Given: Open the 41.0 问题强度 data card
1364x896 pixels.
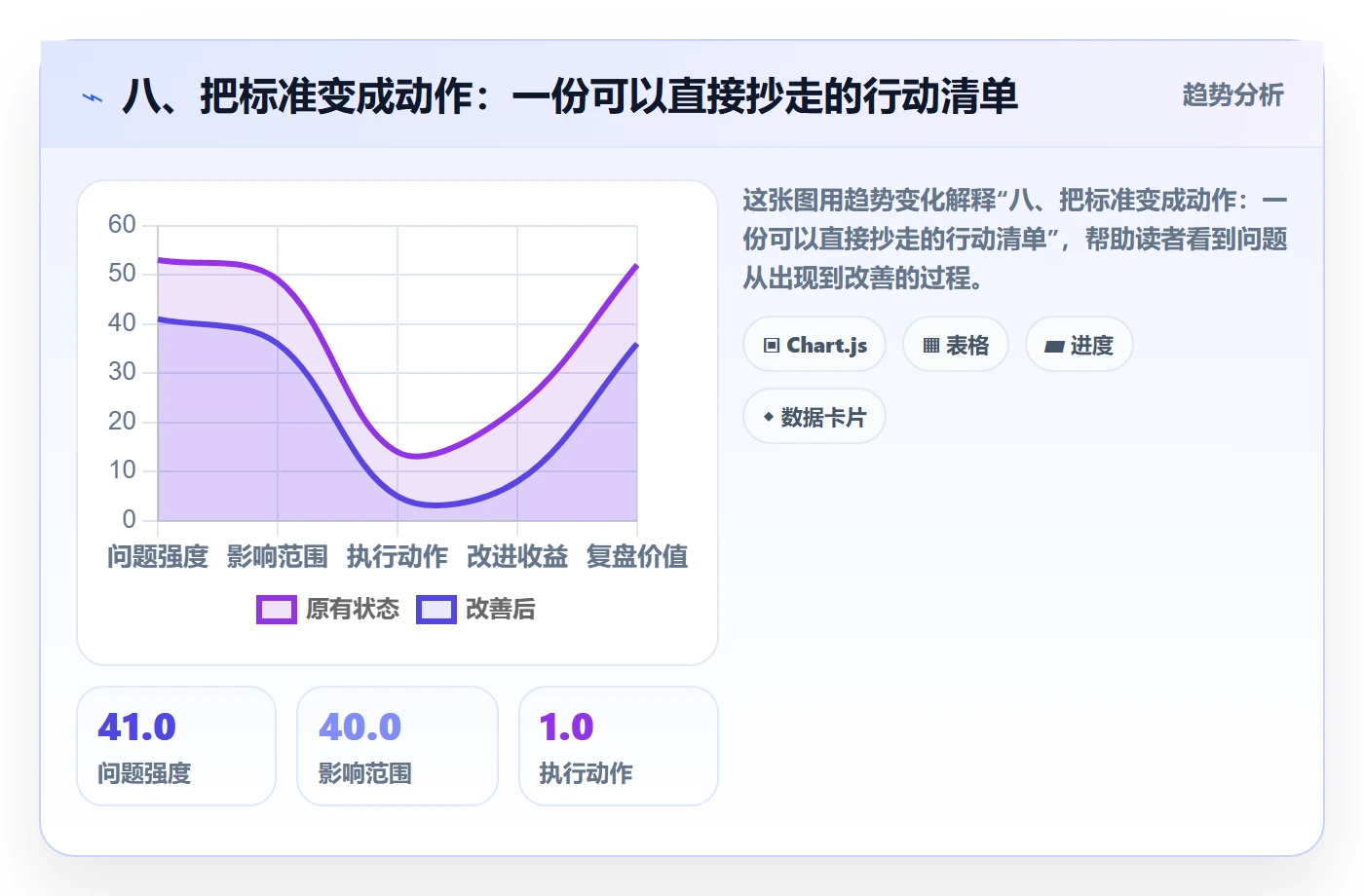Looking at the screenshot, I should click(x=176, y=746).
